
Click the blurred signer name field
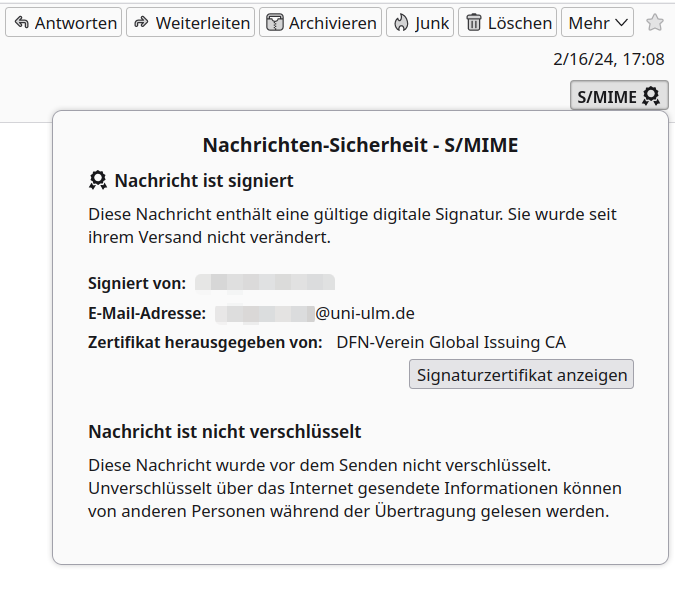(265, 283)
